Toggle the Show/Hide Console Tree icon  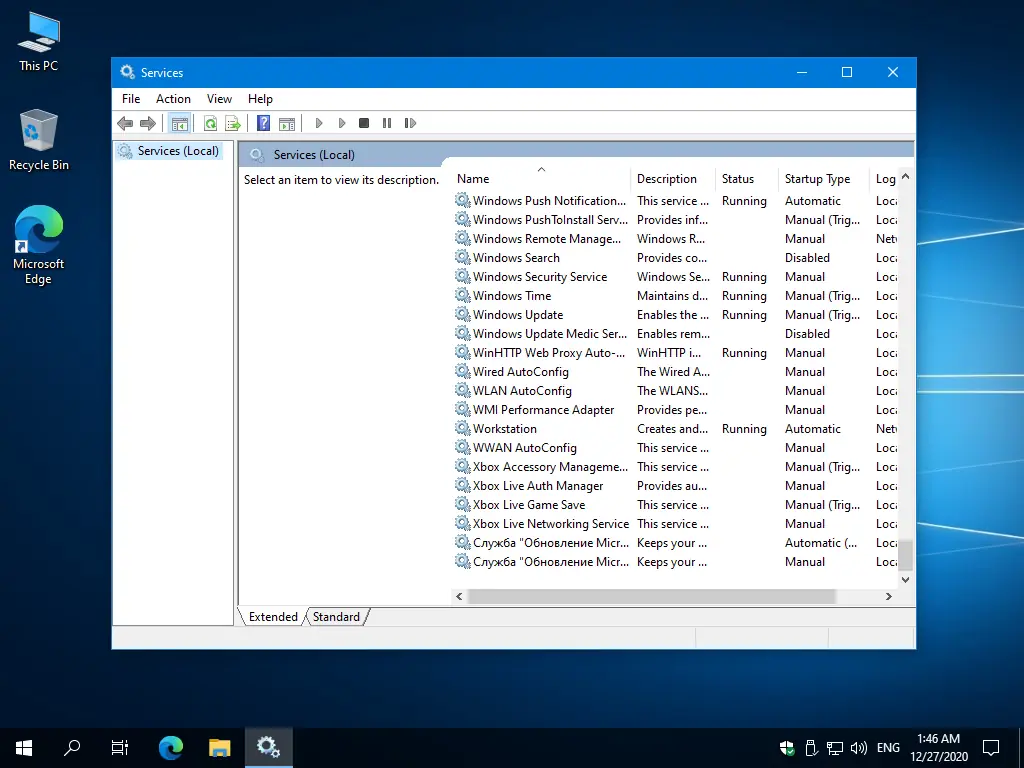click(180, 122)
